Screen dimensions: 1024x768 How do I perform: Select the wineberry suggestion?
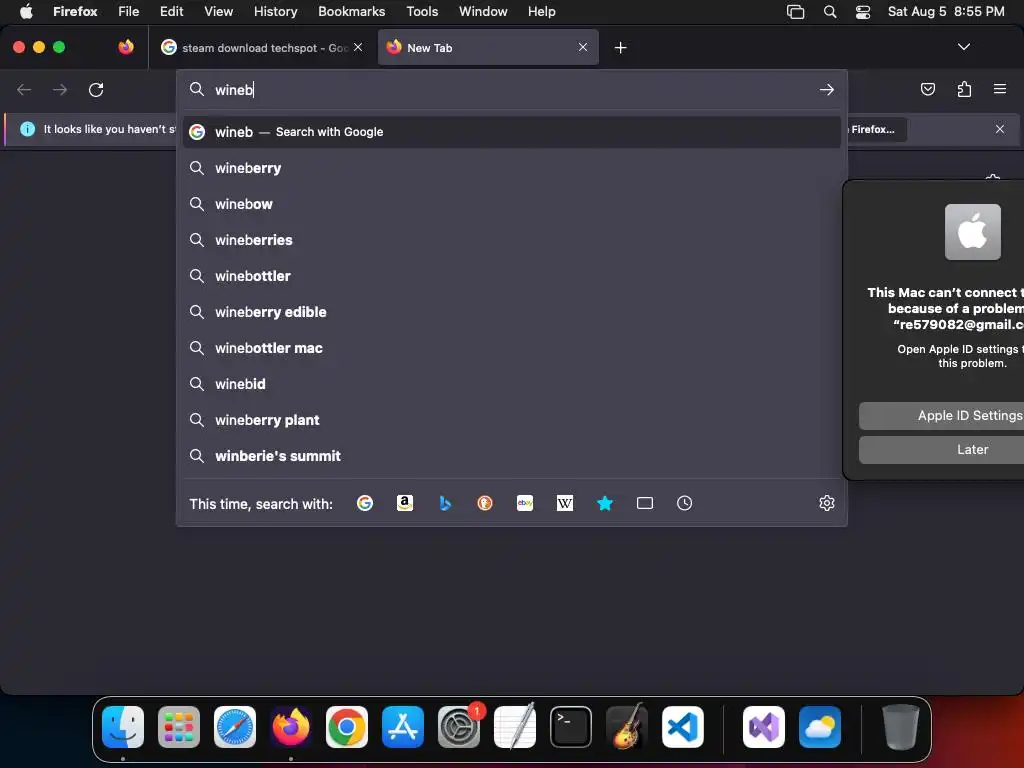point(511,168)
